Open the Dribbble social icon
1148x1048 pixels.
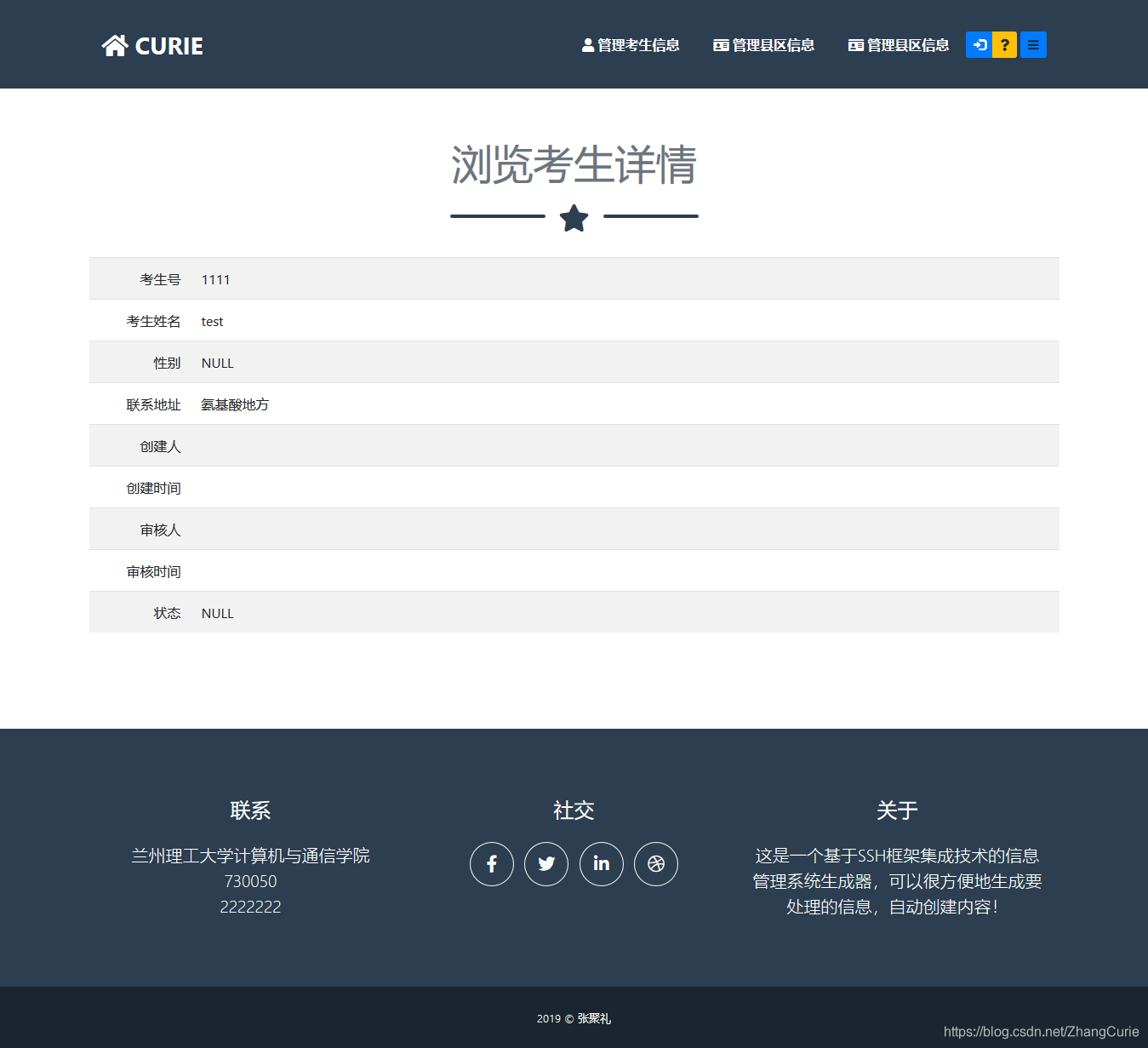pos(656,864)
